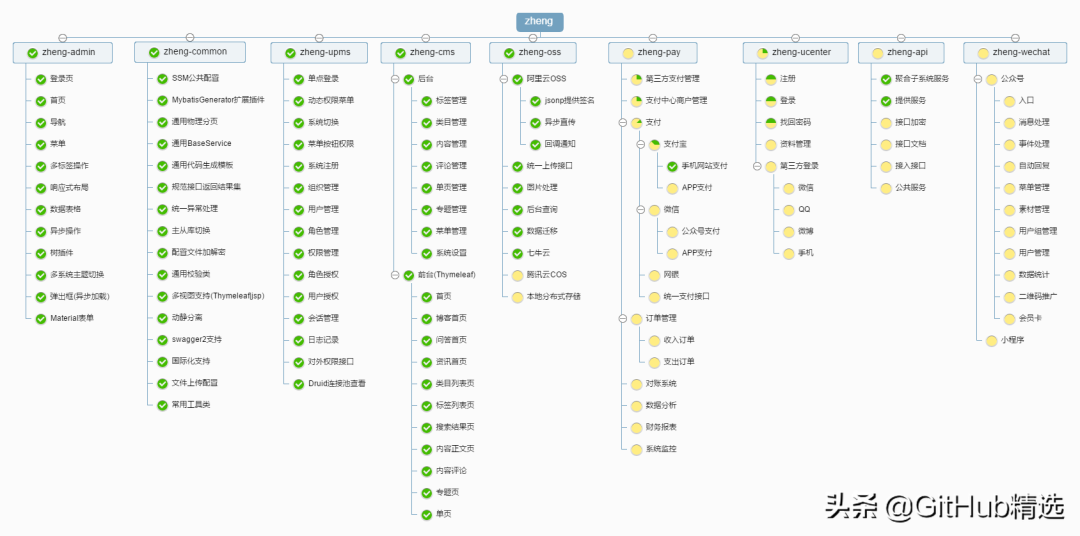Select the zheng-pay module node
Image resolution: width=1080 pixels, height=536 pixels.
pos(652,52)
